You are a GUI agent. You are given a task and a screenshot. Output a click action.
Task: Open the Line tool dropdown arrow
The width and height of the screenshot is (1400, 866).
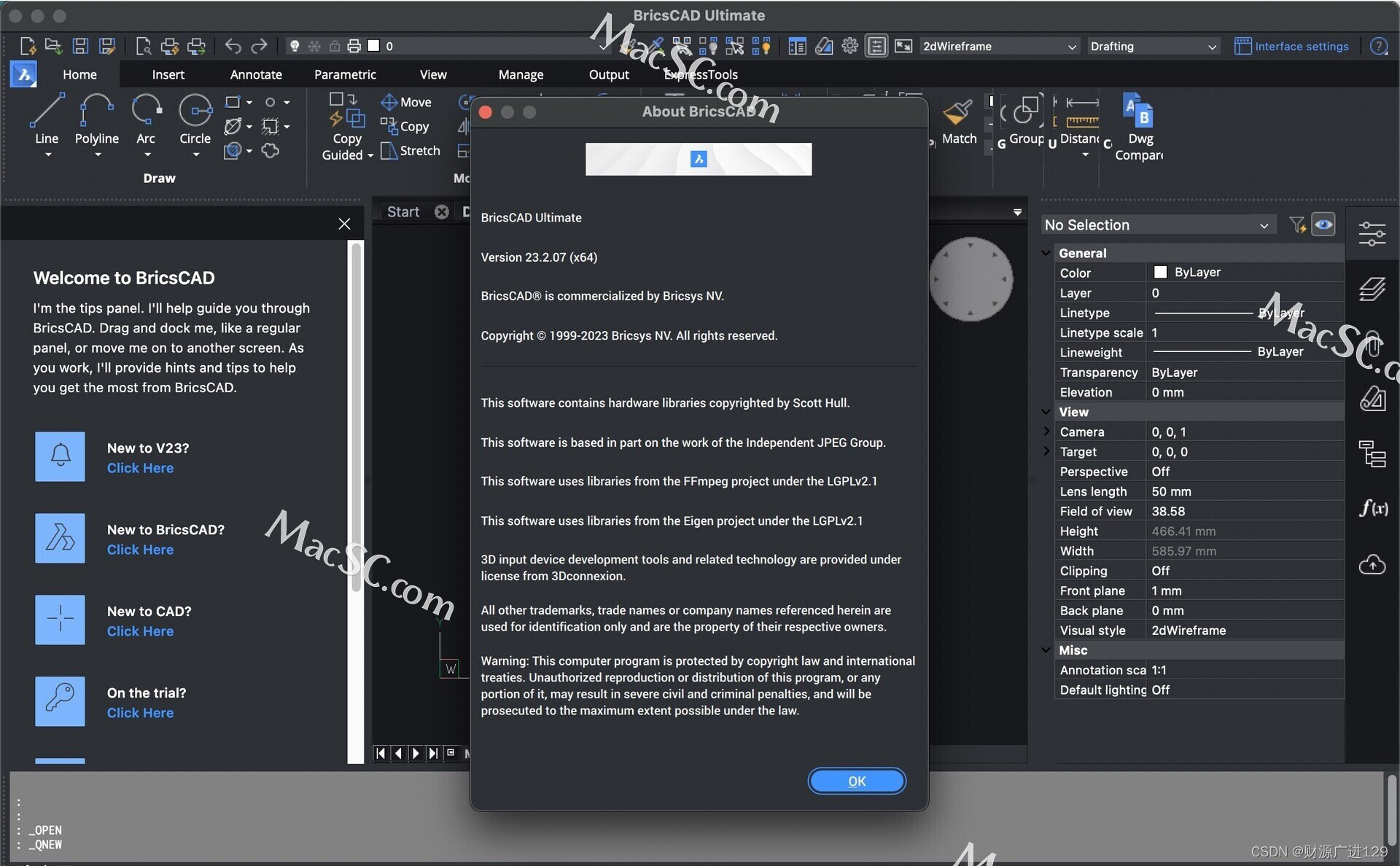click(x=48, y=155)
